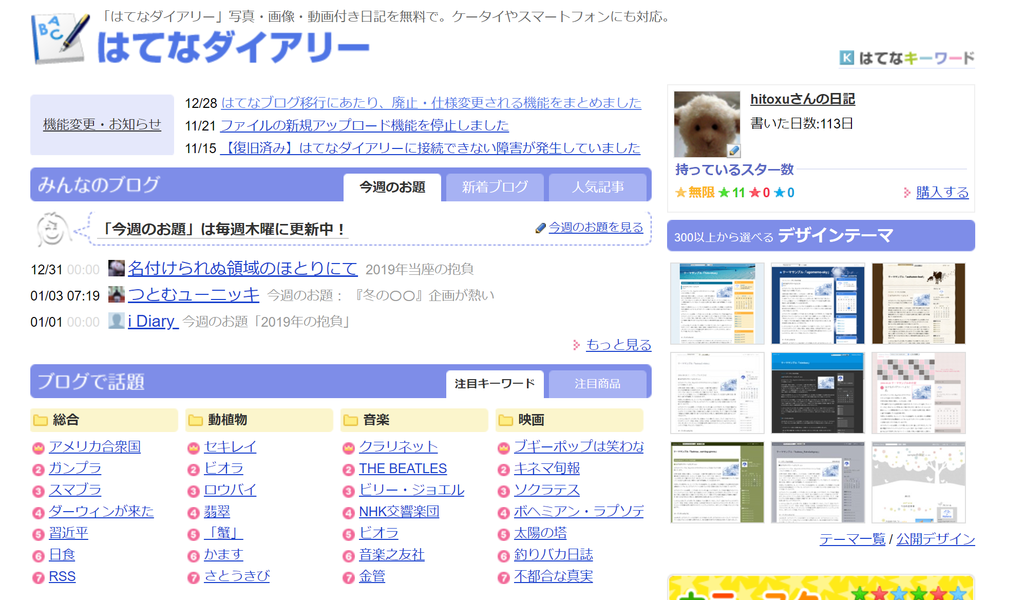
Task: Switch to the 新着ブログ tab
Action: [x=495, y=187]
